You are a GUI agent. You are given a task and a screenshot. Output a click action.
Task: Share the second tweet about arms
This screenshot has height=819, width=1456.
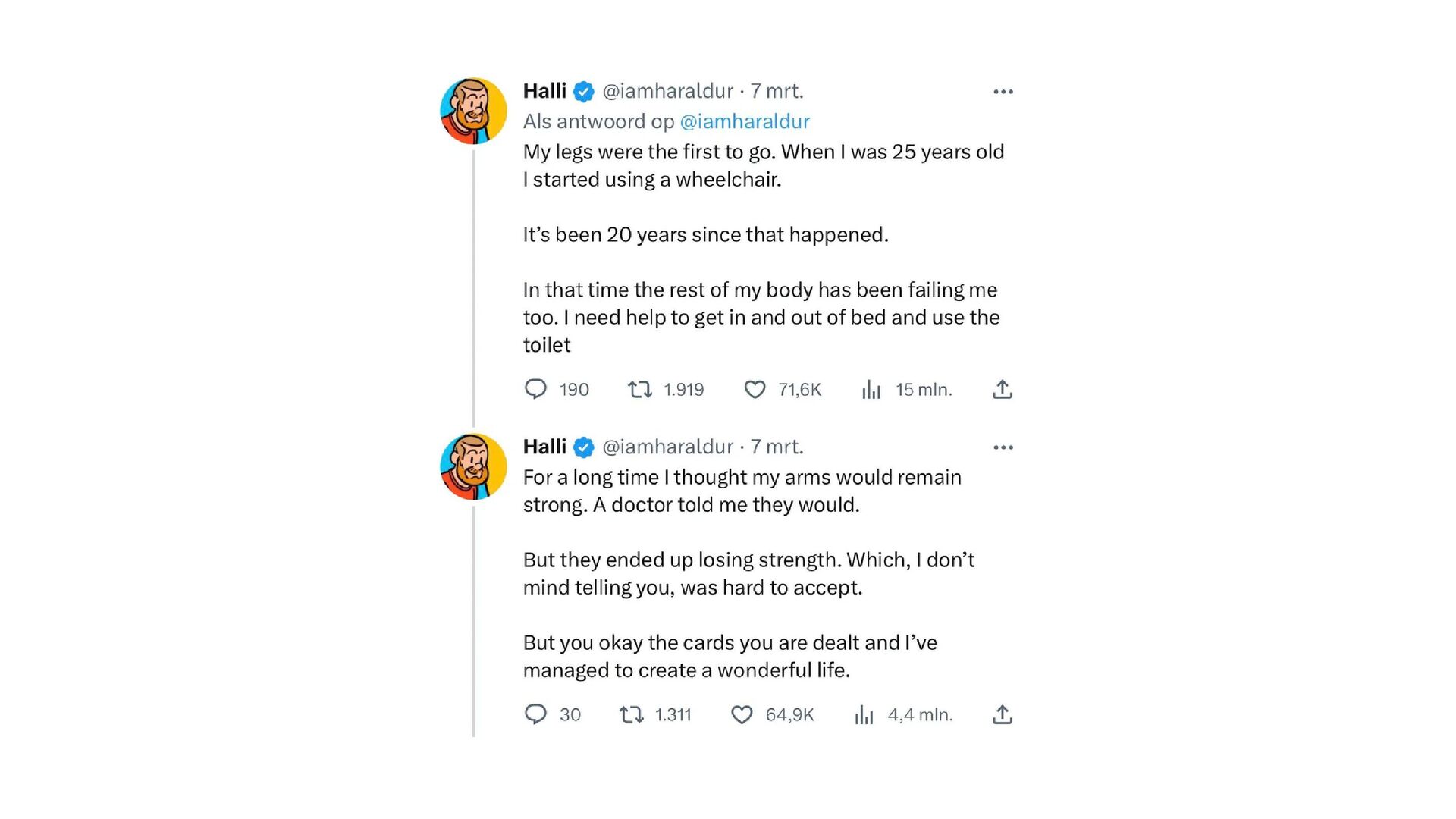pos(1003,714)
